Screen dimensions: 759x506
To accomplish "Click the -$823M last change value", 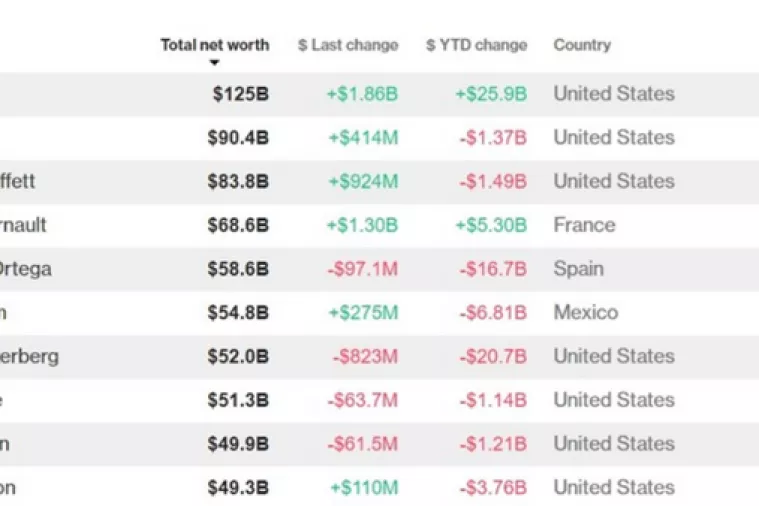I will [364, 357].
